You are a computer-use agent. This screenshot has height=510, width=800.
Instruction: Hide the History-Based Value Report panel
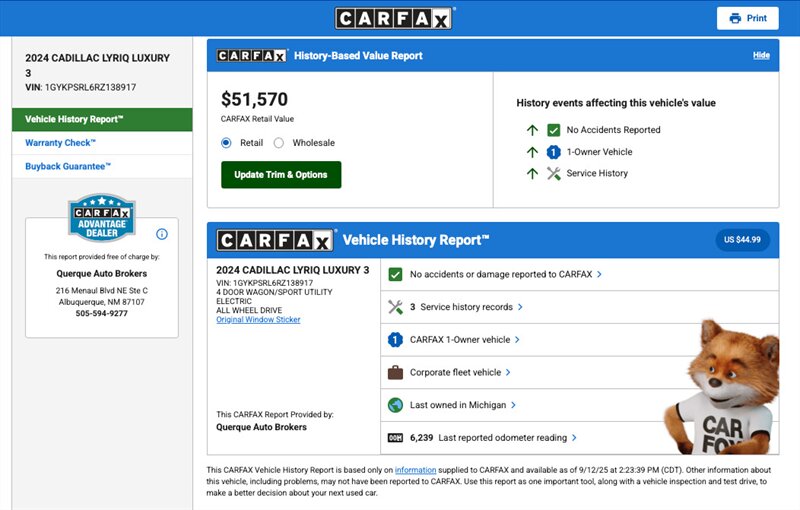[x=761, y=55]
